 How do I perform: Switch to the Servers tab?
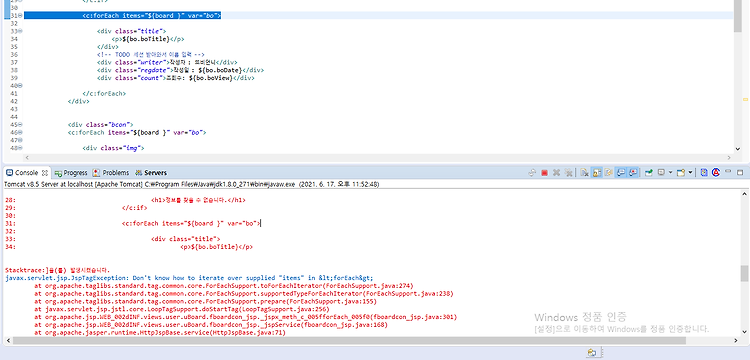coord(151,173)
